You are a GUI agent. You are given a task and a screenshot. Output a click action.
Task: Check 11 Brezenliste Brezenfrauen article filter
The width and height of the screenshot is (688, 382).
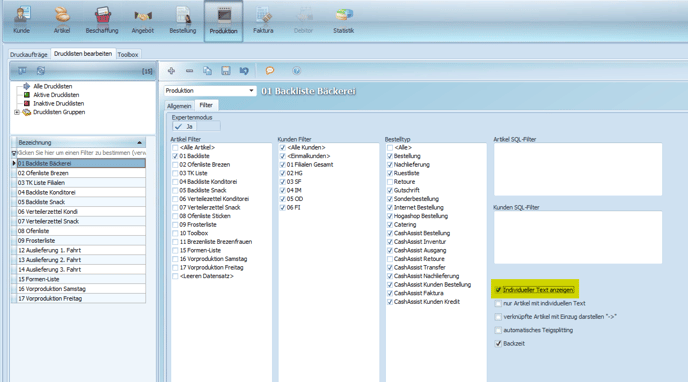(x=175, y=242)
